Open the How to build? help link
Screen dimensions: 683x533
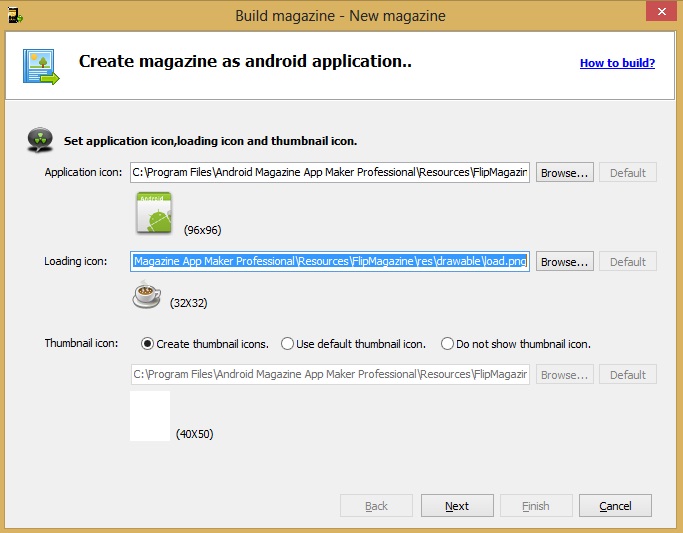(617, 63)
